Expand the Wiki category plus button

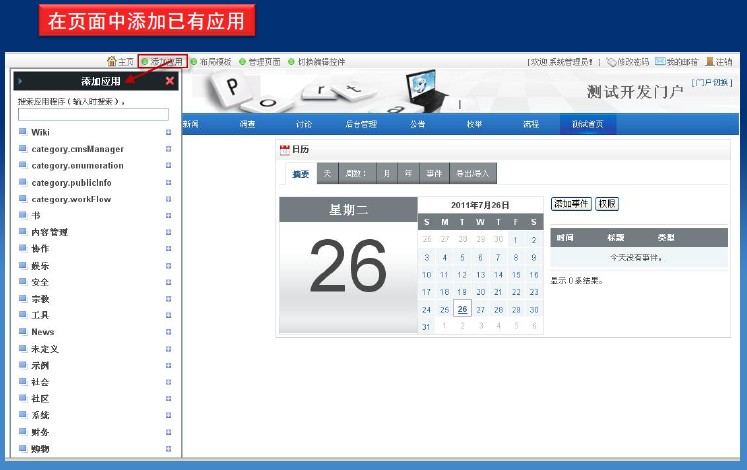[168, 132]
